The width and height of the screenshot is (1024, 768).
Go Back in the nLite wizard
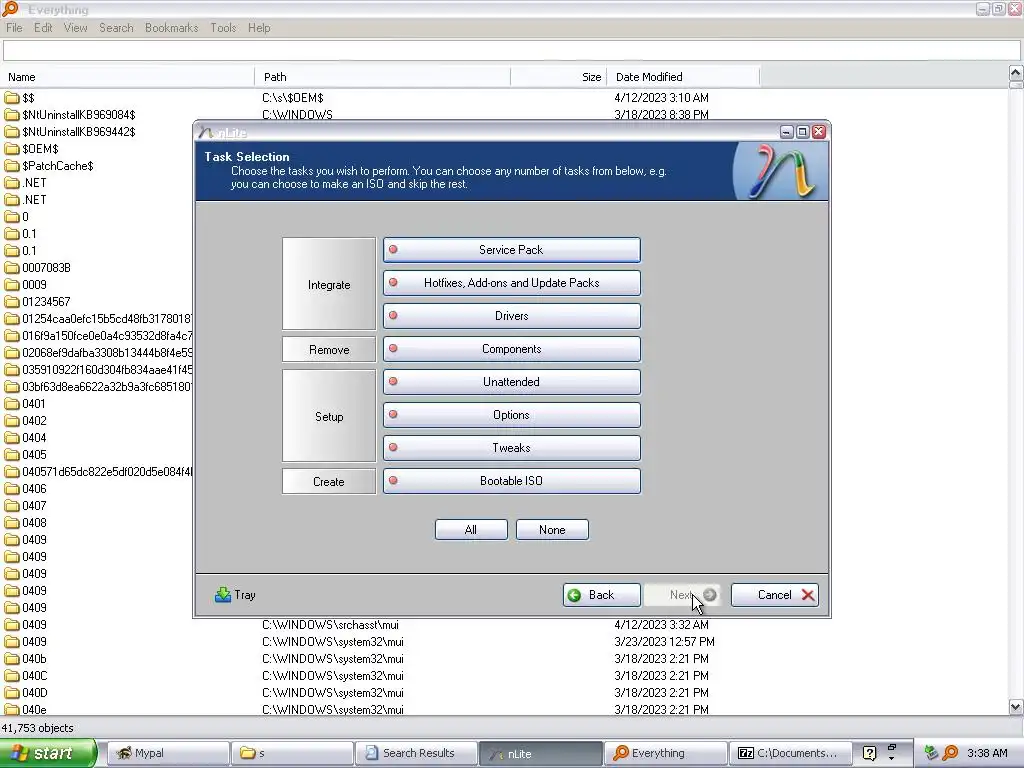601,595
